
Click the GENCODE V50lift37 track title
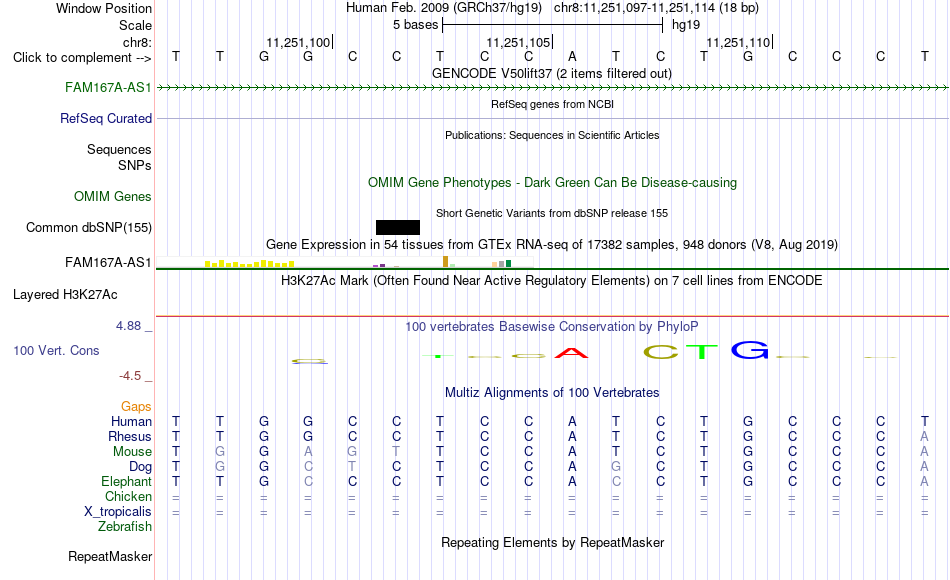click(x=552, y=73)
